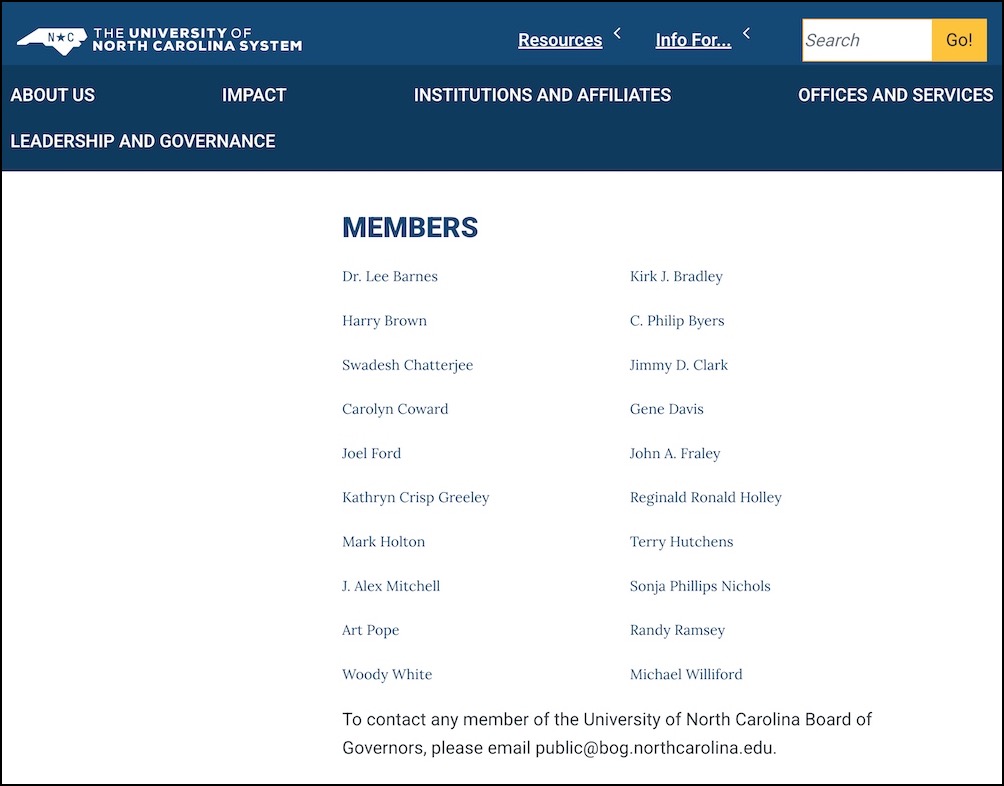Screen dimensions: 1004x786
Task: Open Joel Ford member link
Action: [x=371, y=454]
